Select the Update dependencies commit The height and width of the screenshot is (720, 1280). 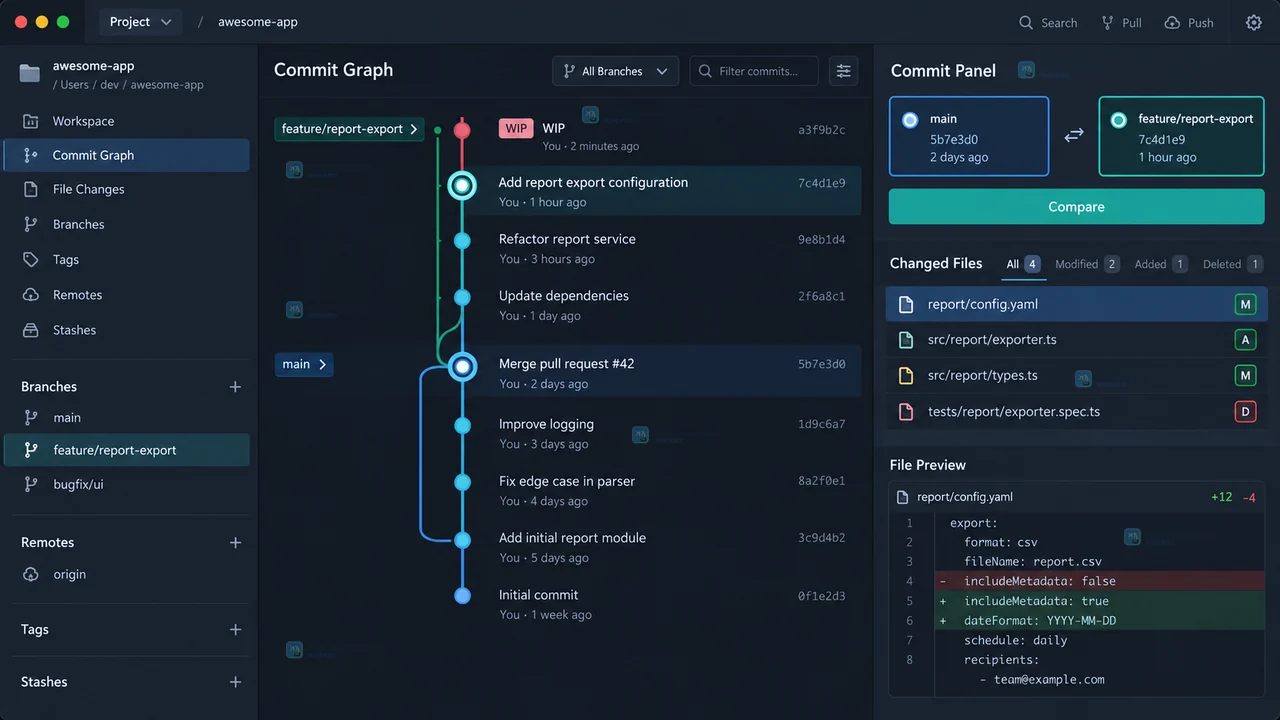(x=660, y=305)
